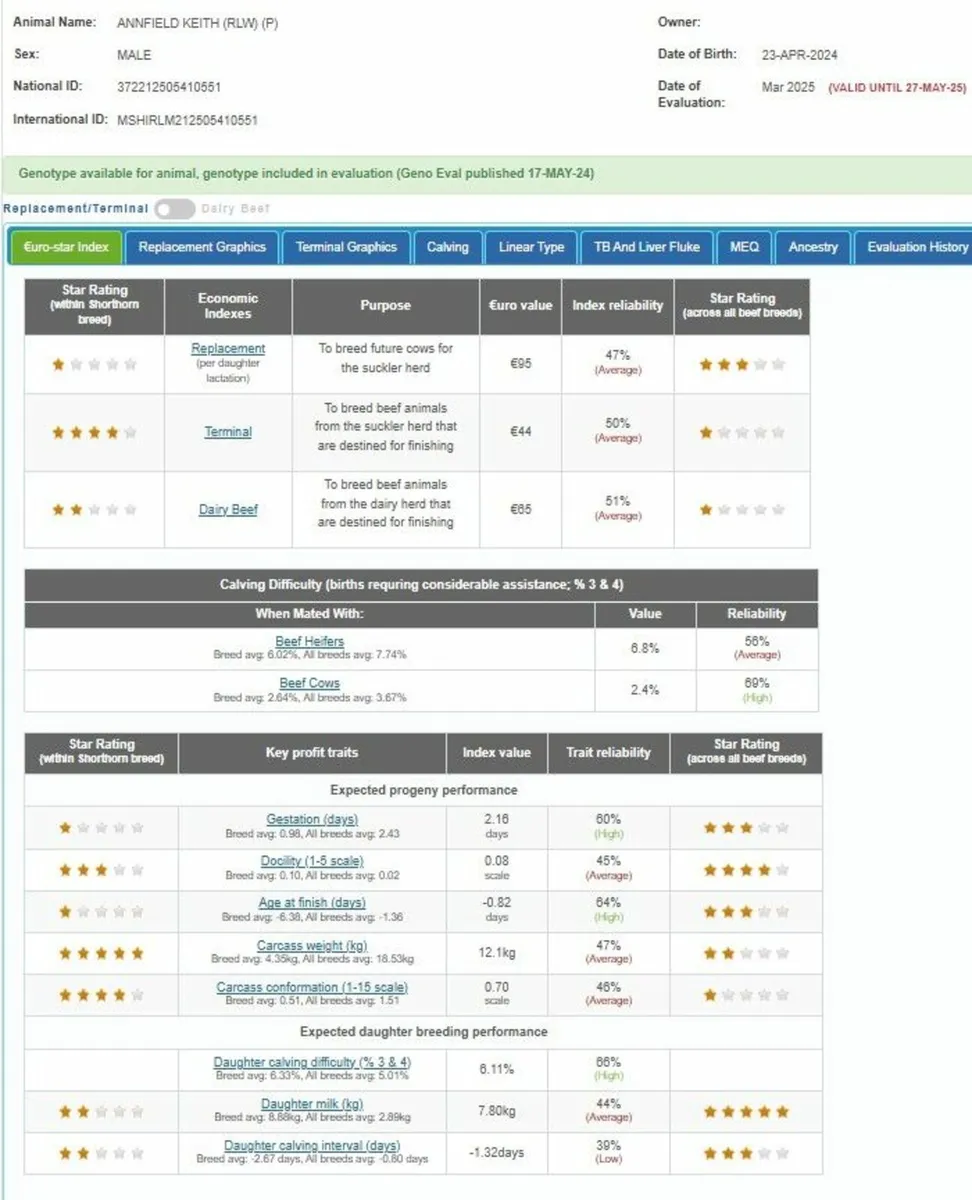
Task: Open the Daughter milk (kg) link
Action: tap(312, 1104)
